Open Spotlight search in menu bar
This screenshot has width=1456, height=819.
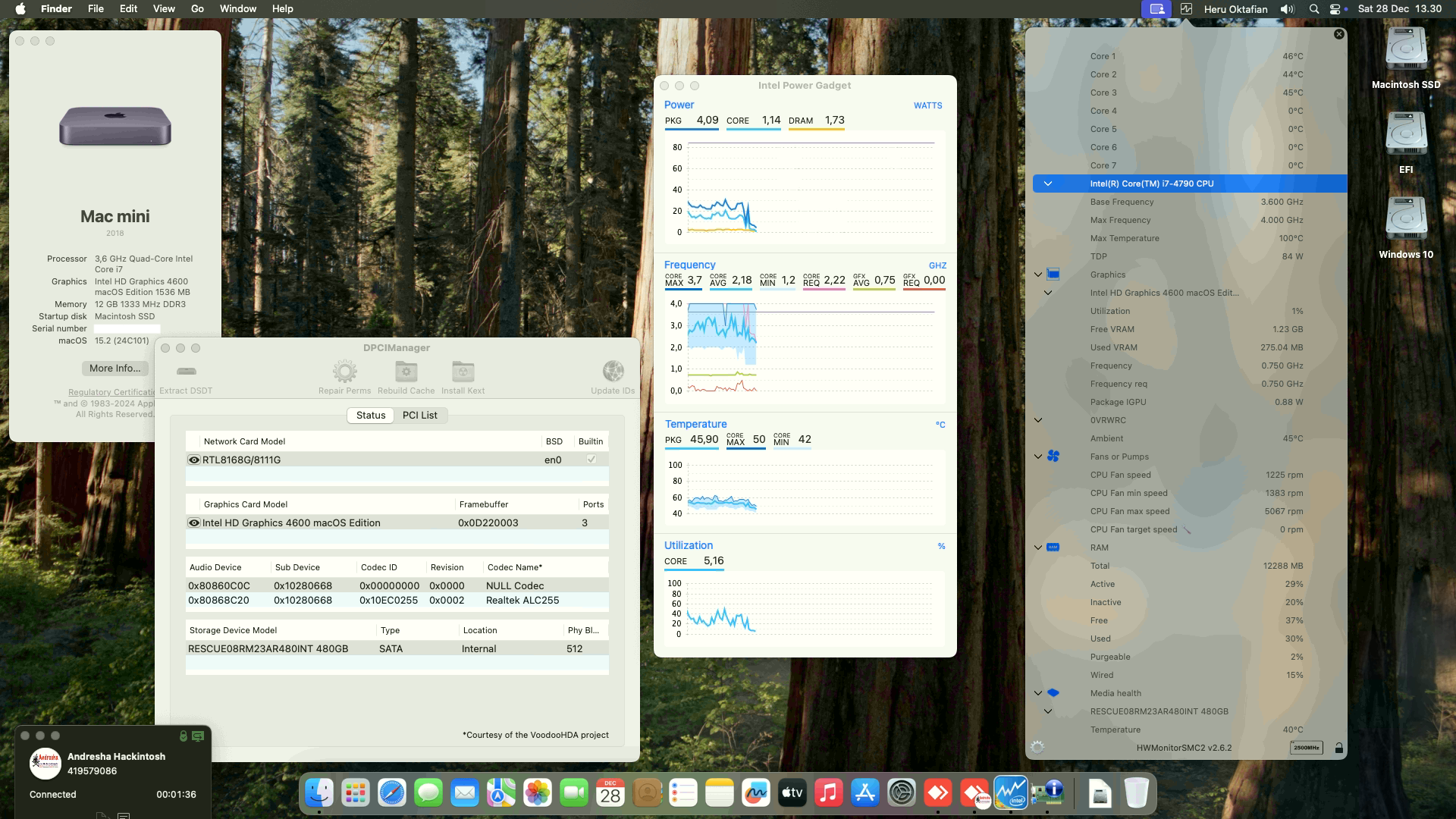[1314, 9]
